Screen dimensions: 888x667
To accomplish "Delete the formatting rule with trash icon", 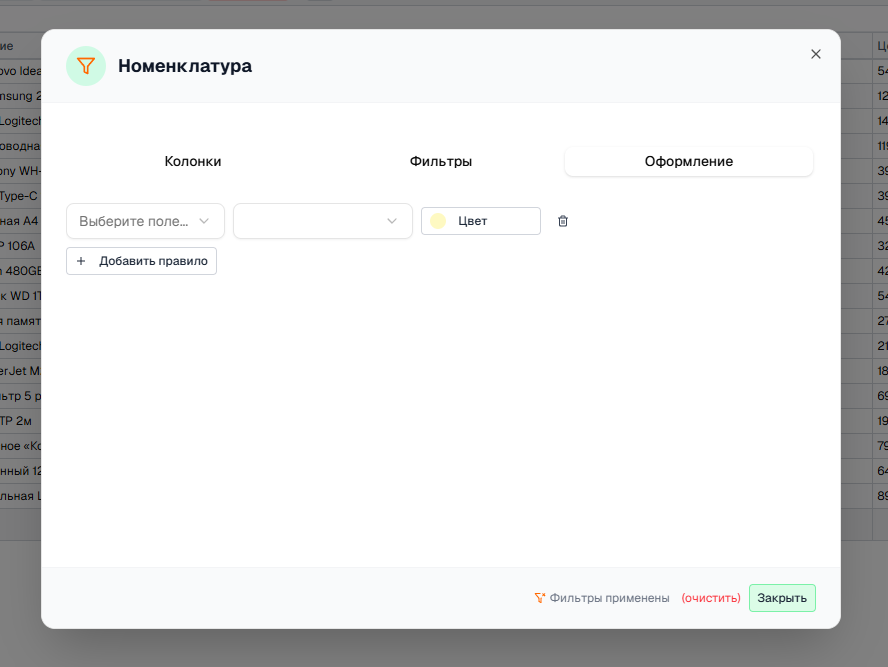I will point(563,221).
